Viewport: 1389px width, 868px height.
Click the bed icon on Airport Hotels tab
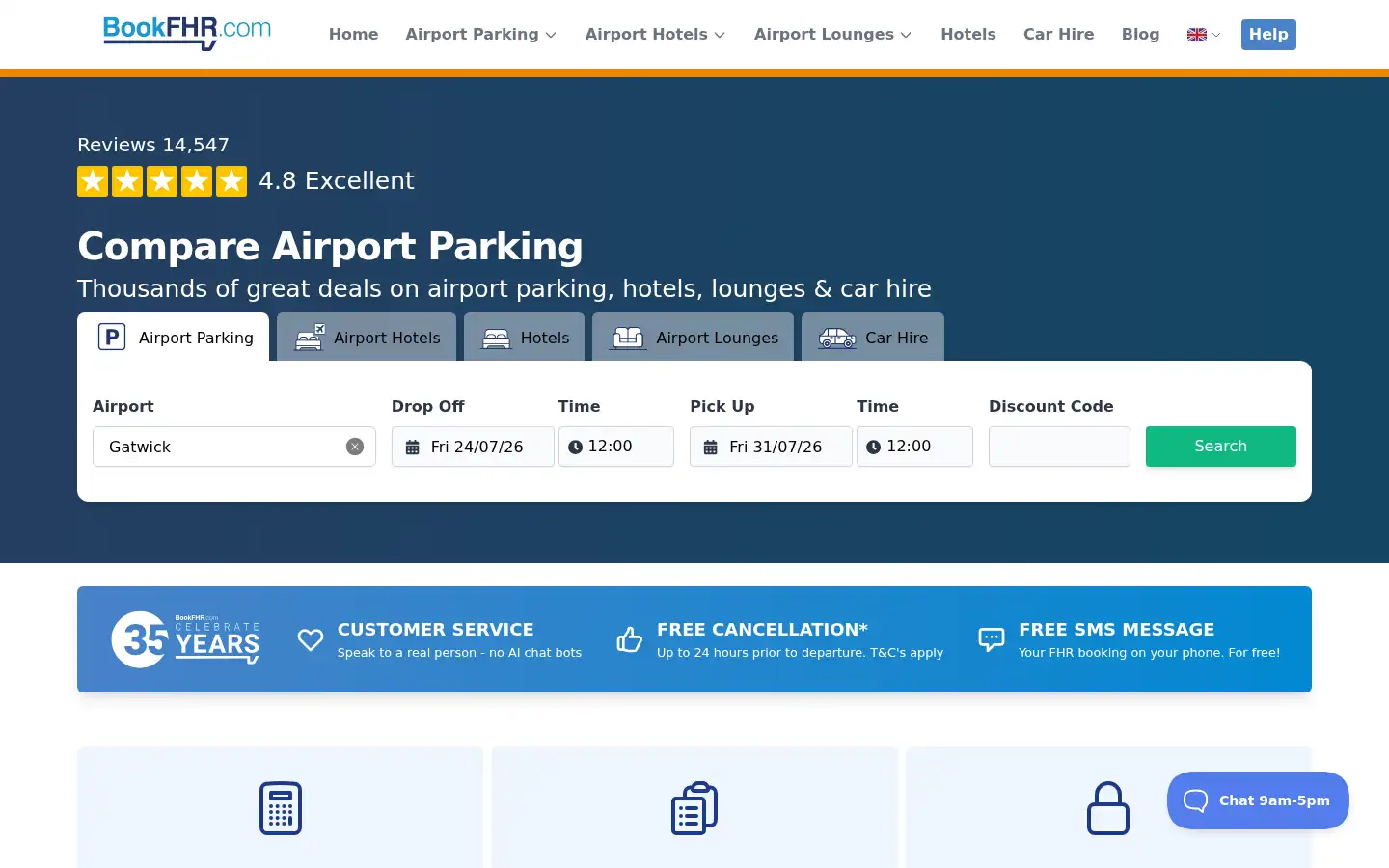(310, 338)
